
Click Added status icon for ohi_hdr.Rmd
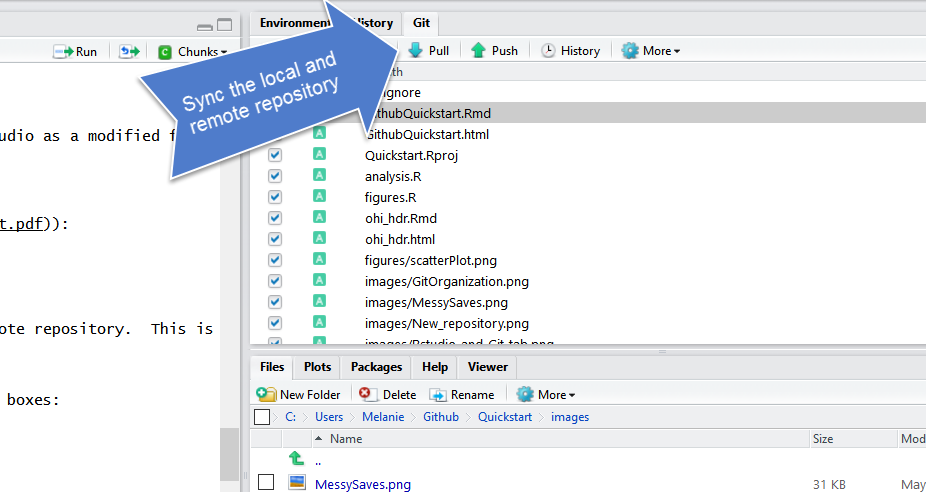319,217
